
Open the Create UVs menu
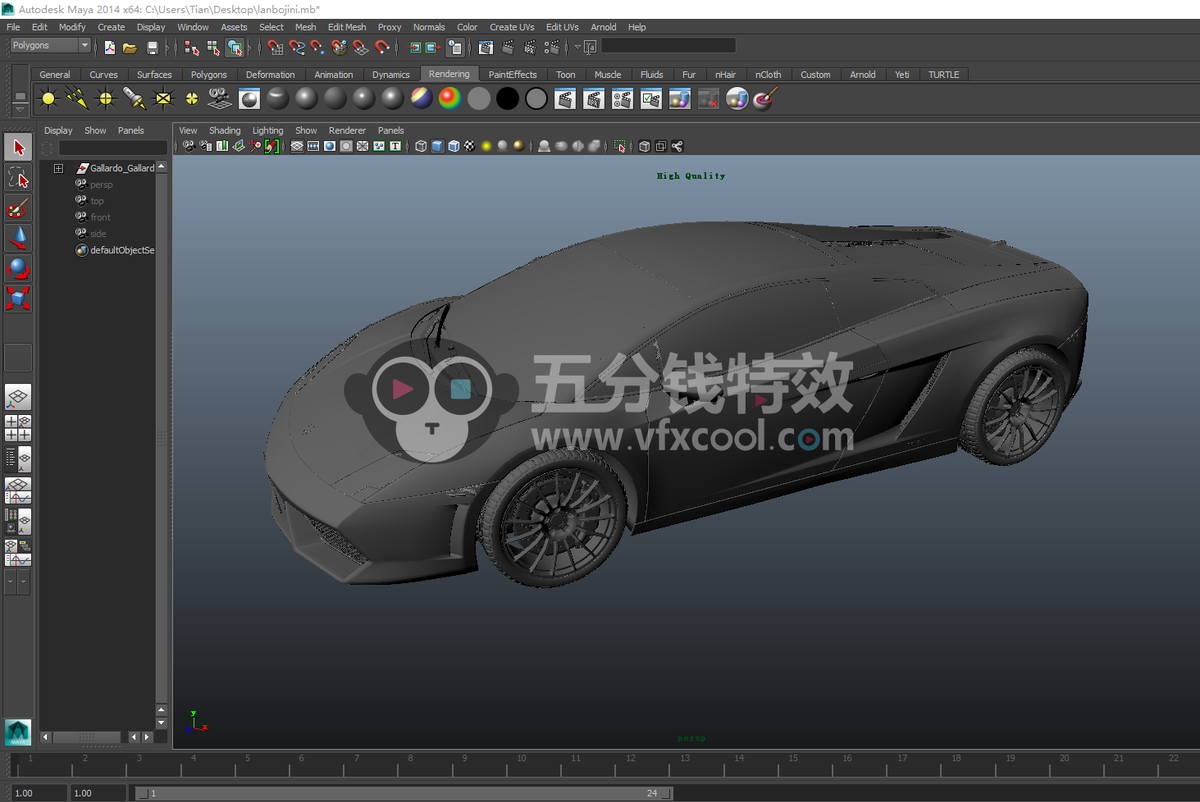[x=512, y=27]
